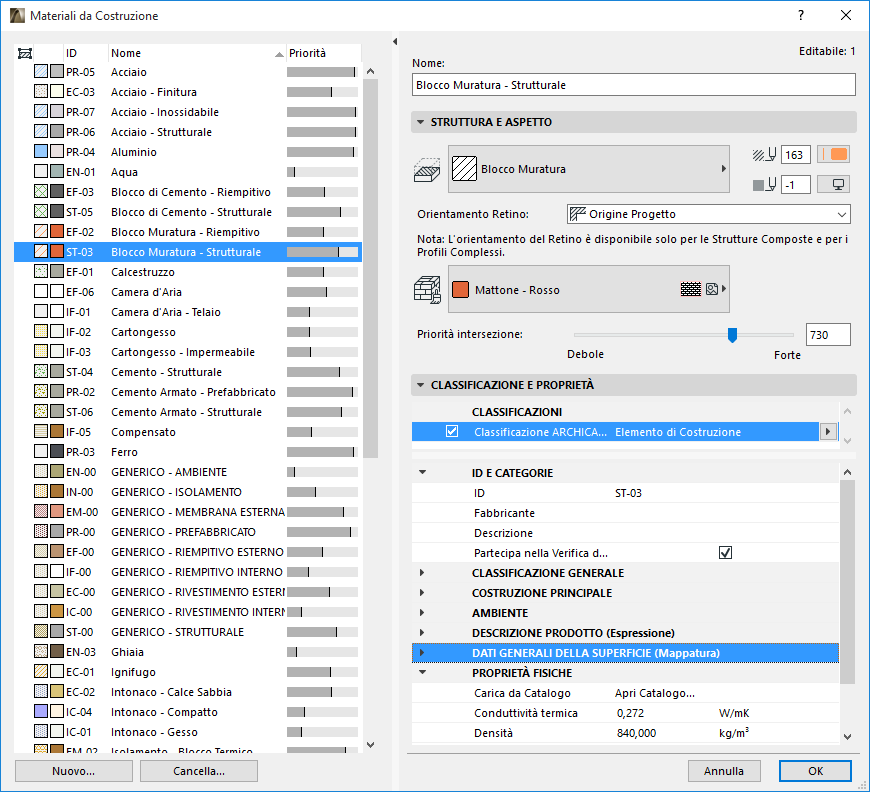
Task: Click the surface brick wall icon
Action: click(x=427, y=290)
